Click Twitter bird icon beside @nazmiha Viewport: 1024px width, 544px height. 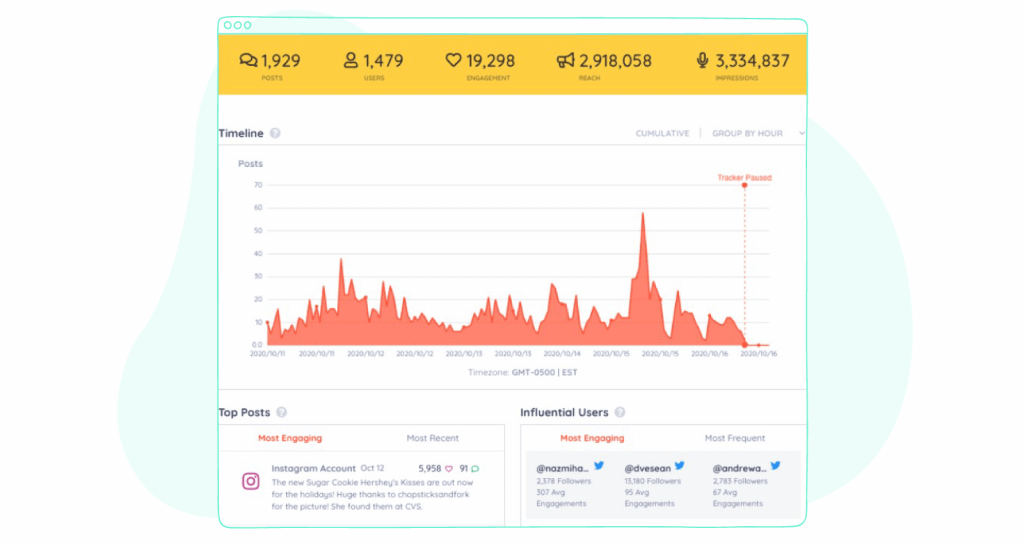point(599,466)
